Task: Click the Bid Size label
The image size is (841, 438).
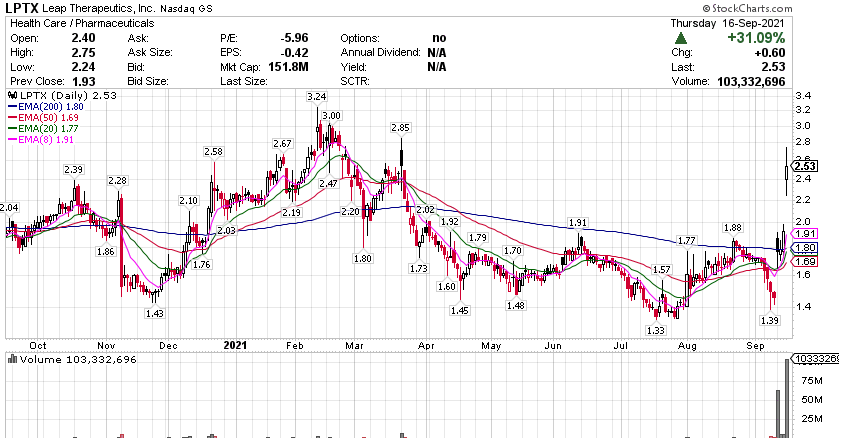Action: tap(148, 81)
